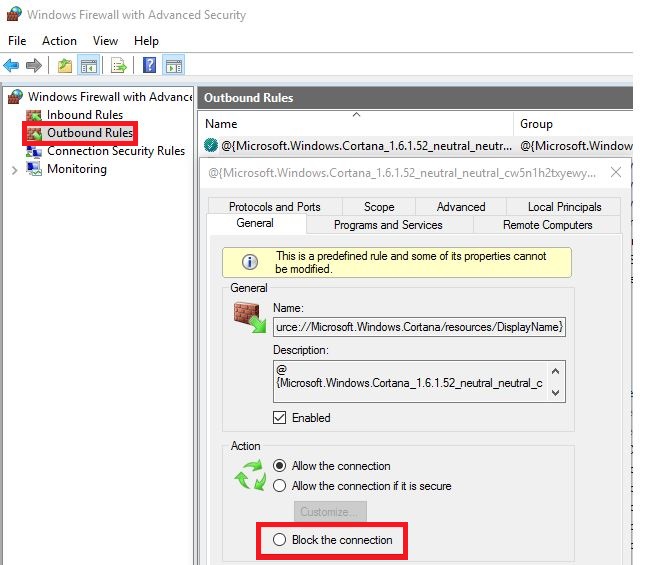Click root node firewall icon in tree
This screenshot has width=670, height=565.
click(x=15, y=97)
